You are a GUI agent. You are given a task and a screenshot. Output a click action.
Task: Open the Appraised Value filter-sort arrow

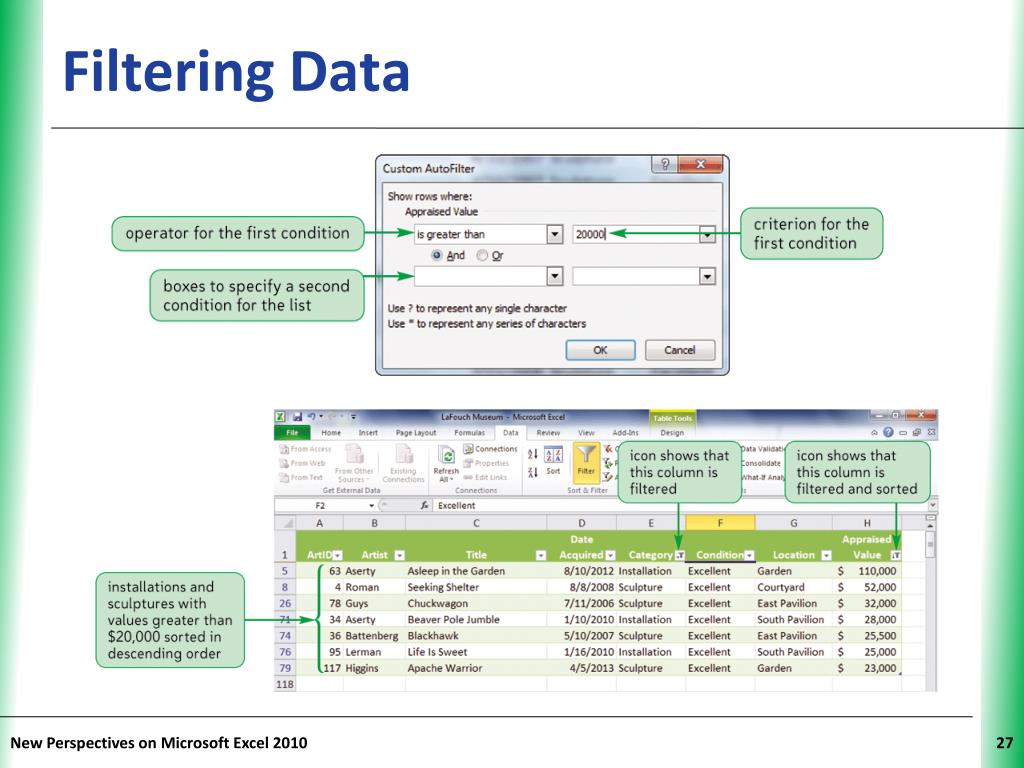pos(896,555)
